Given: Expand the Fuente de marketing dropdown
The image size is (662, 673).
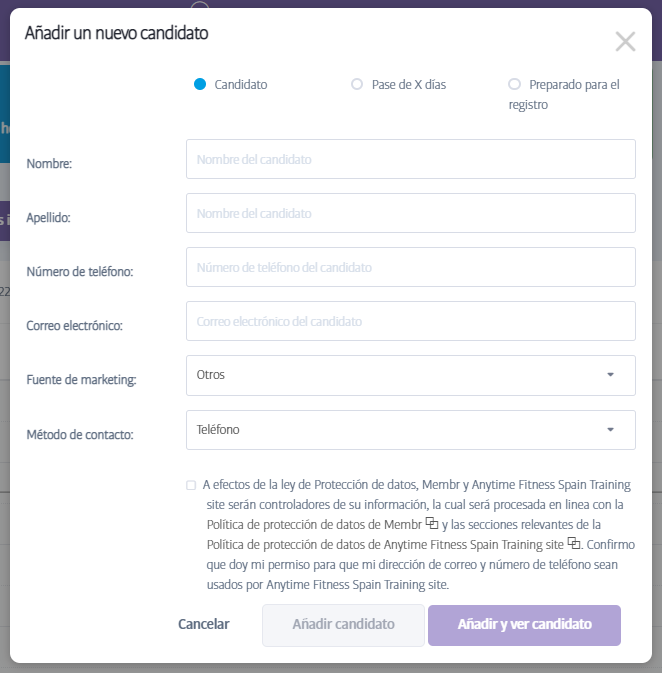Looking at the screenshot, I should coord(410,375).
